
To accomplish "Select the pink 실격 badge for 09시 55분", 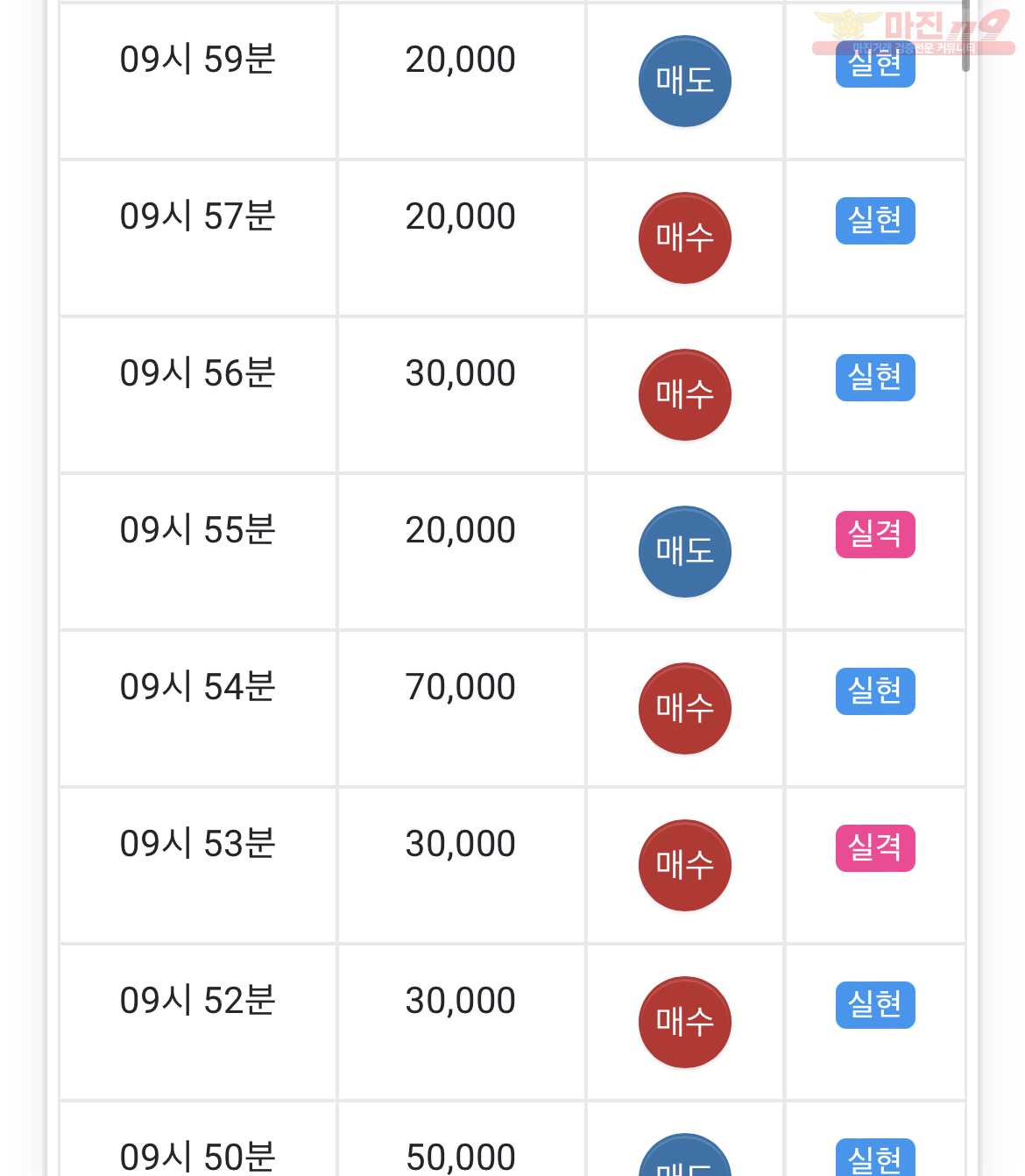I will (x=875, y=535).
